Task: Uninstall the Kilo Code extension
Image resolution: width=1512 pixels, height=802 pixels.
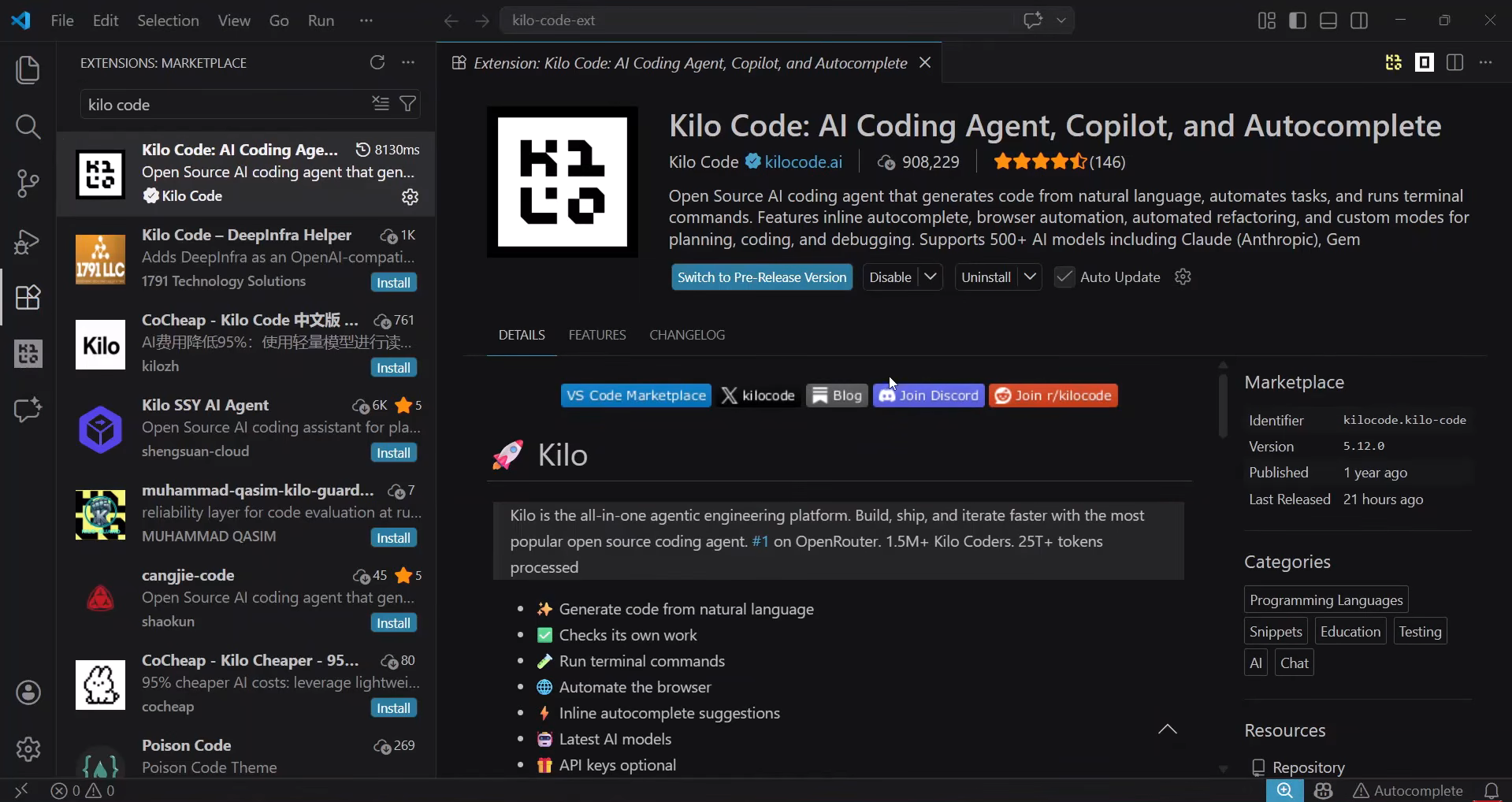Action: point(986,277)
